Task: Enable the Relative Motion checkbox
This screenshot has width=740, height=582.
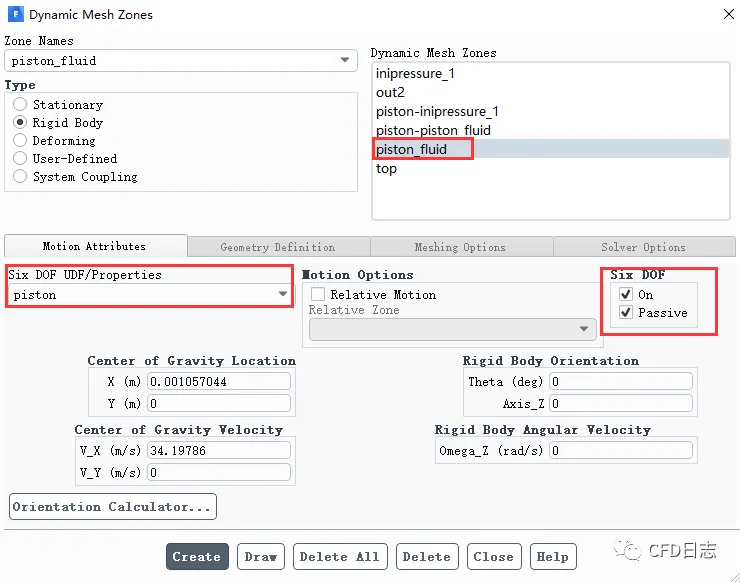Action: (x=318, y=295)
